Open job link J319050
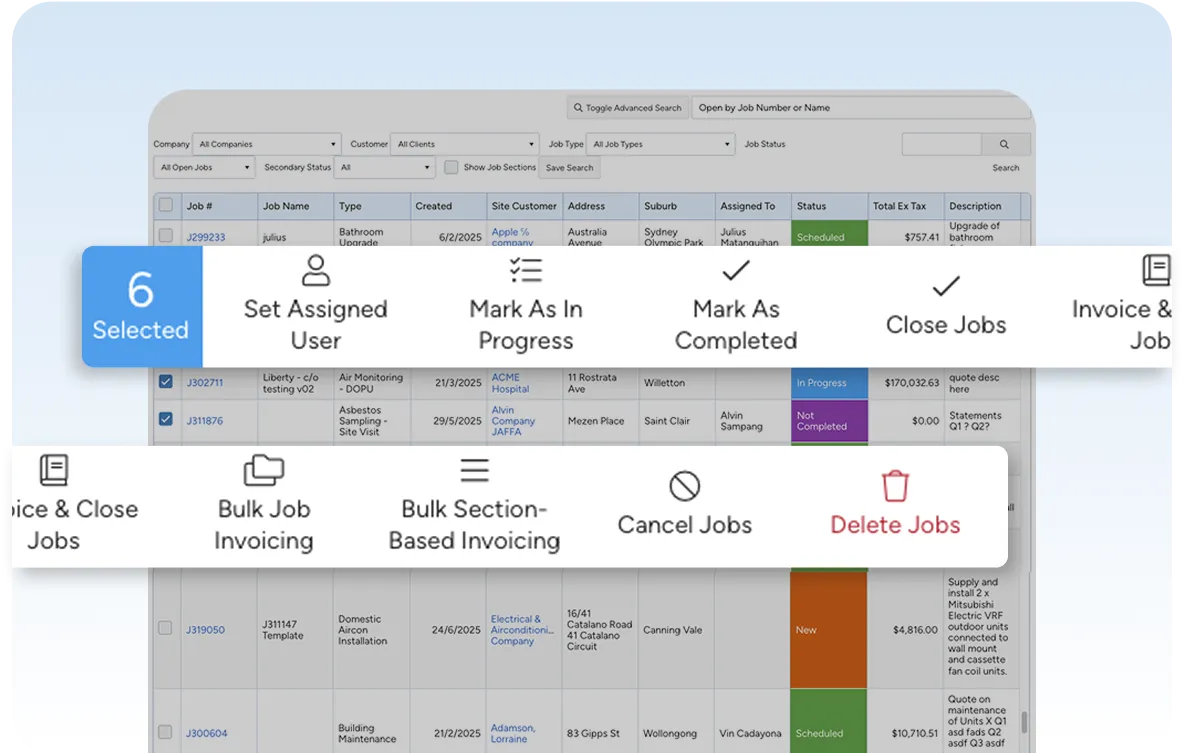Screen dimensions: 1184x753 pyautogui.click(x=205, y=630)
